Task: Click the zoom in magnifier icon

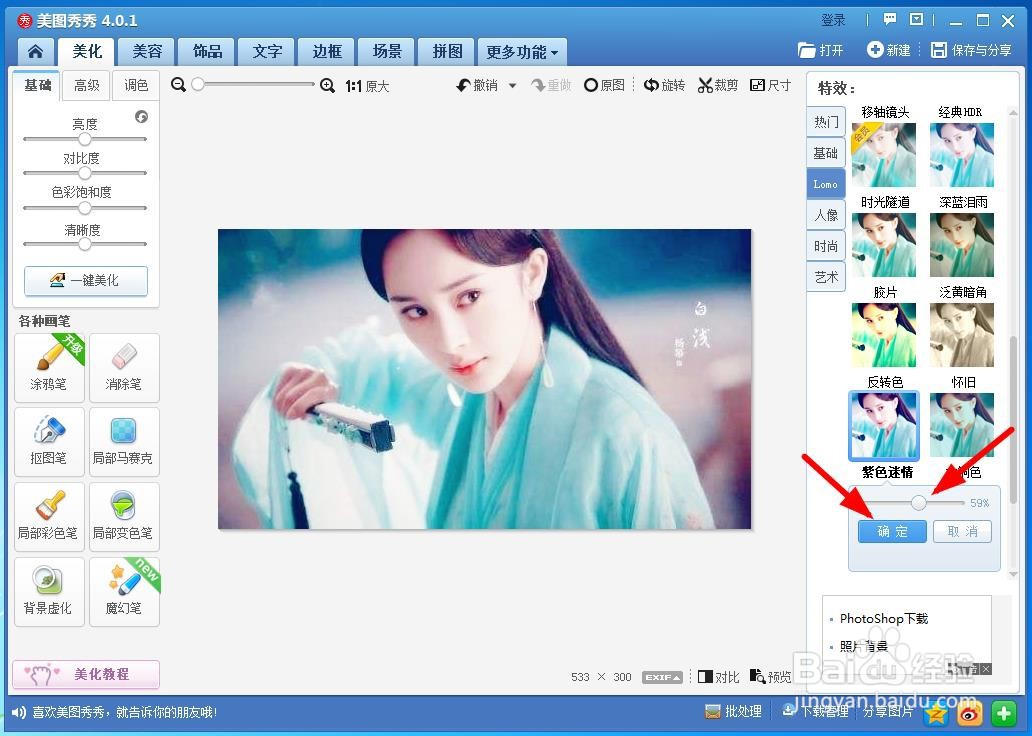Action: (327, 86)
